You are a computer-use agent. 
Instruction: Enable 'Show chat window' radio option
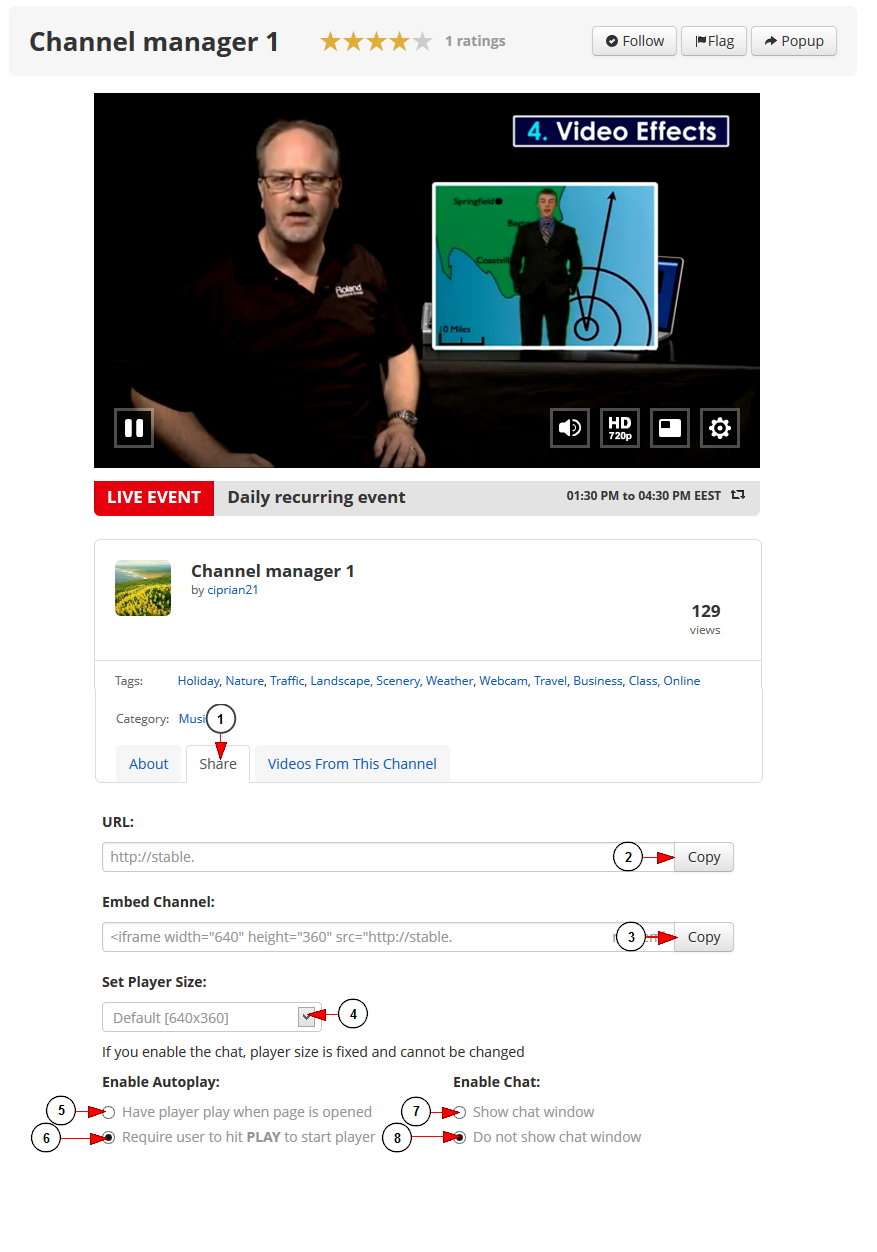coord(460,1112)
